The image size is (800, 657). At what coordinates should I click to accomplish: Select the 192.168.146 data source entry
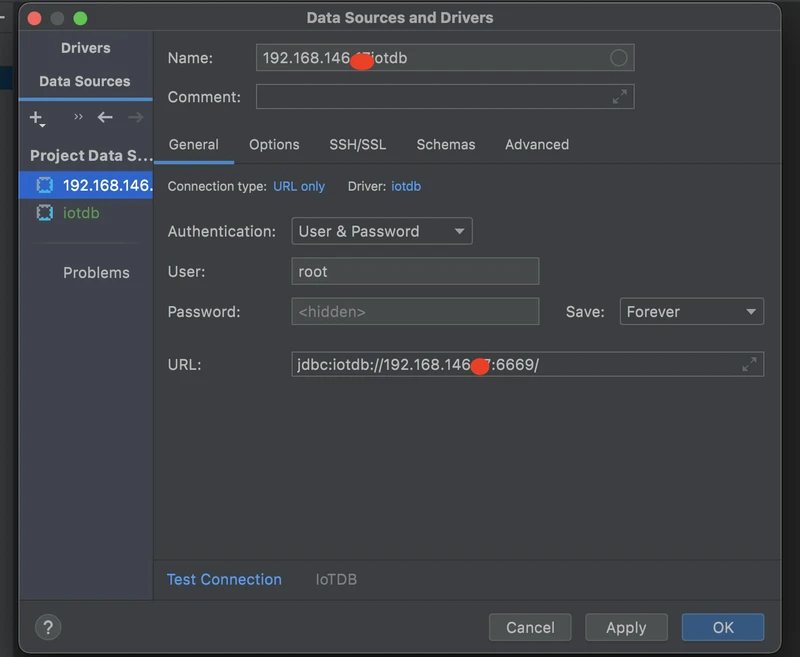86,185
